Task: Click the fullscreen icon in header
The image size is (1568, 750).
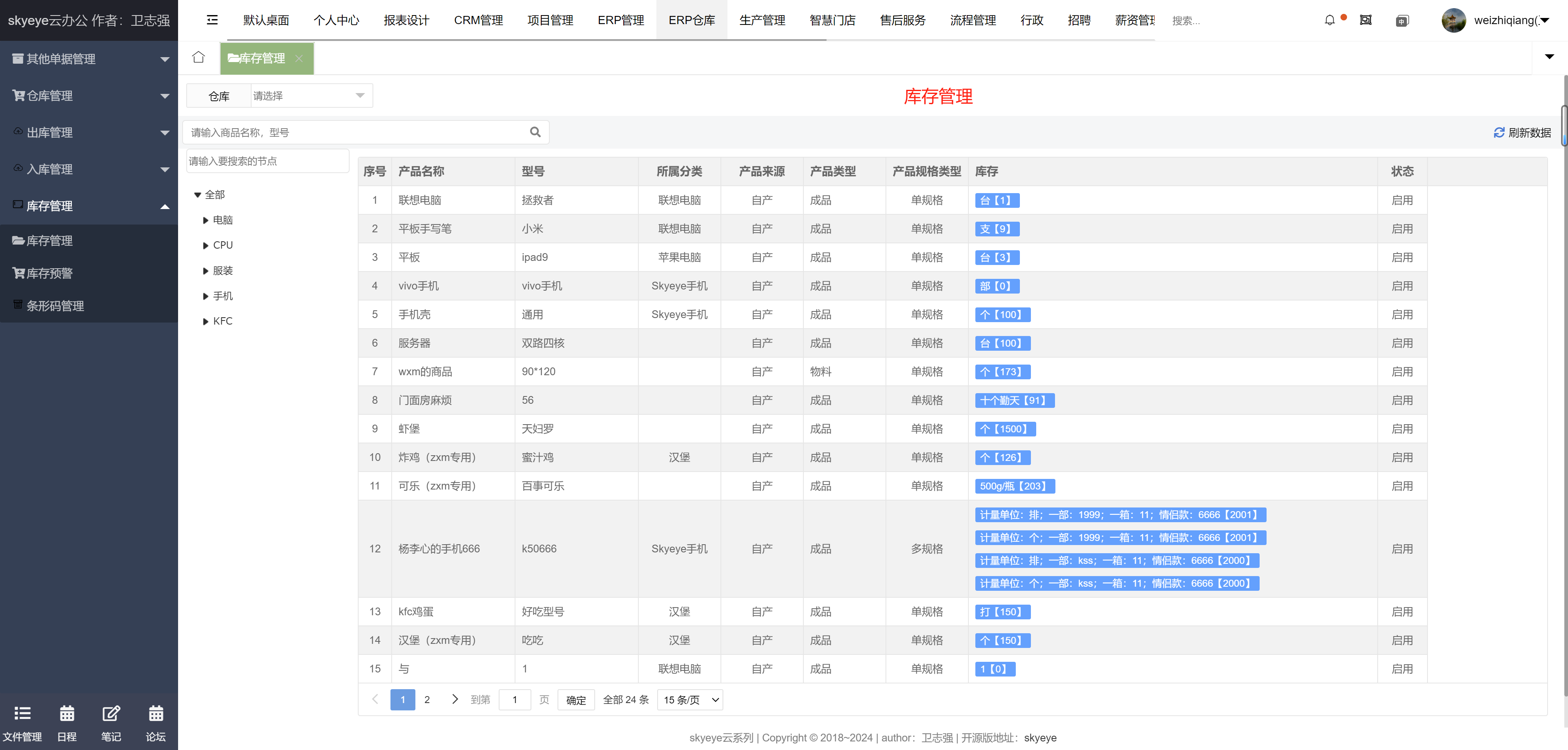Action: (x=1365, y=20)
